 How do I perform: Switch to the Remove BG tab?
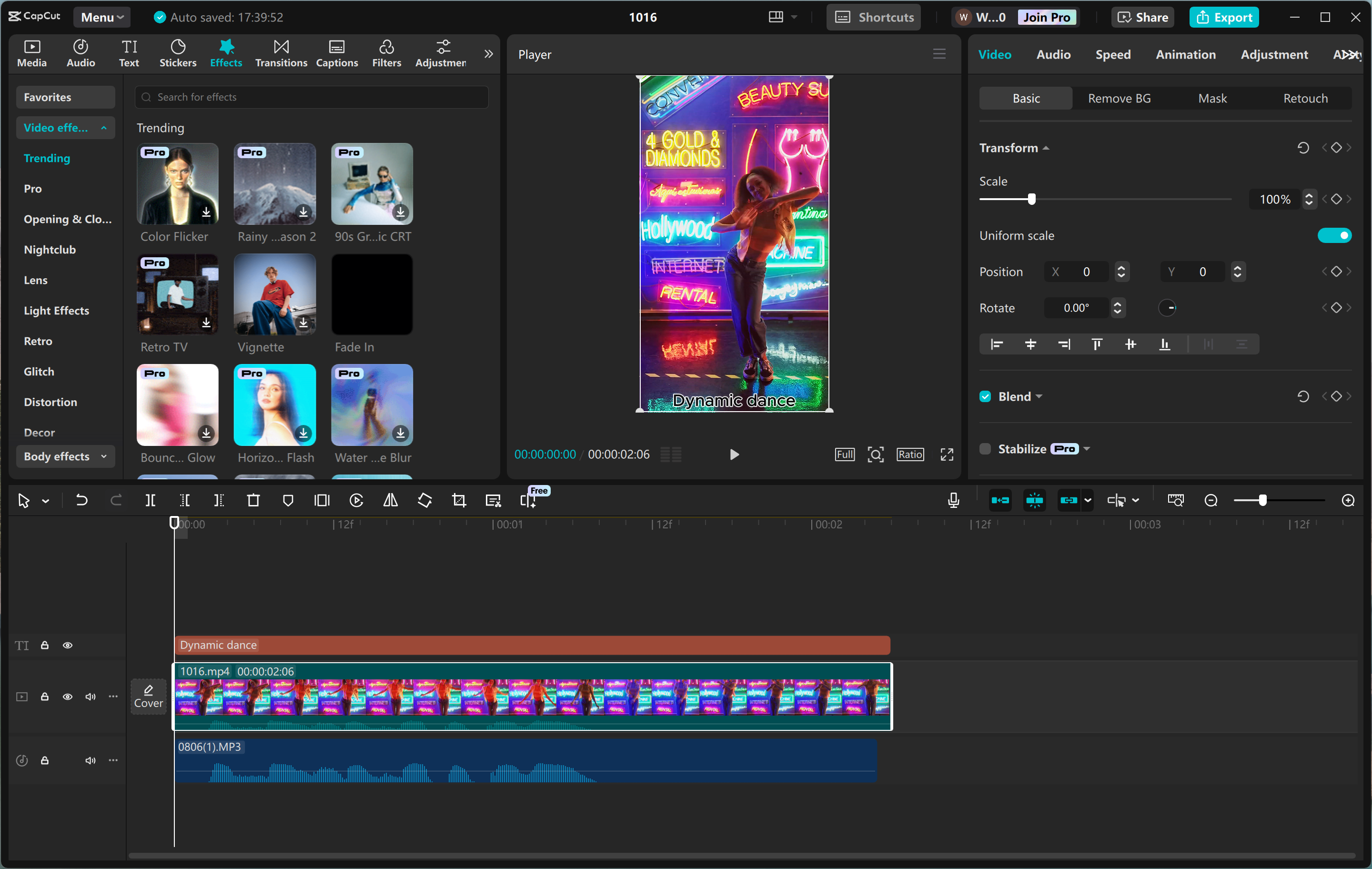click(1119, 98)
